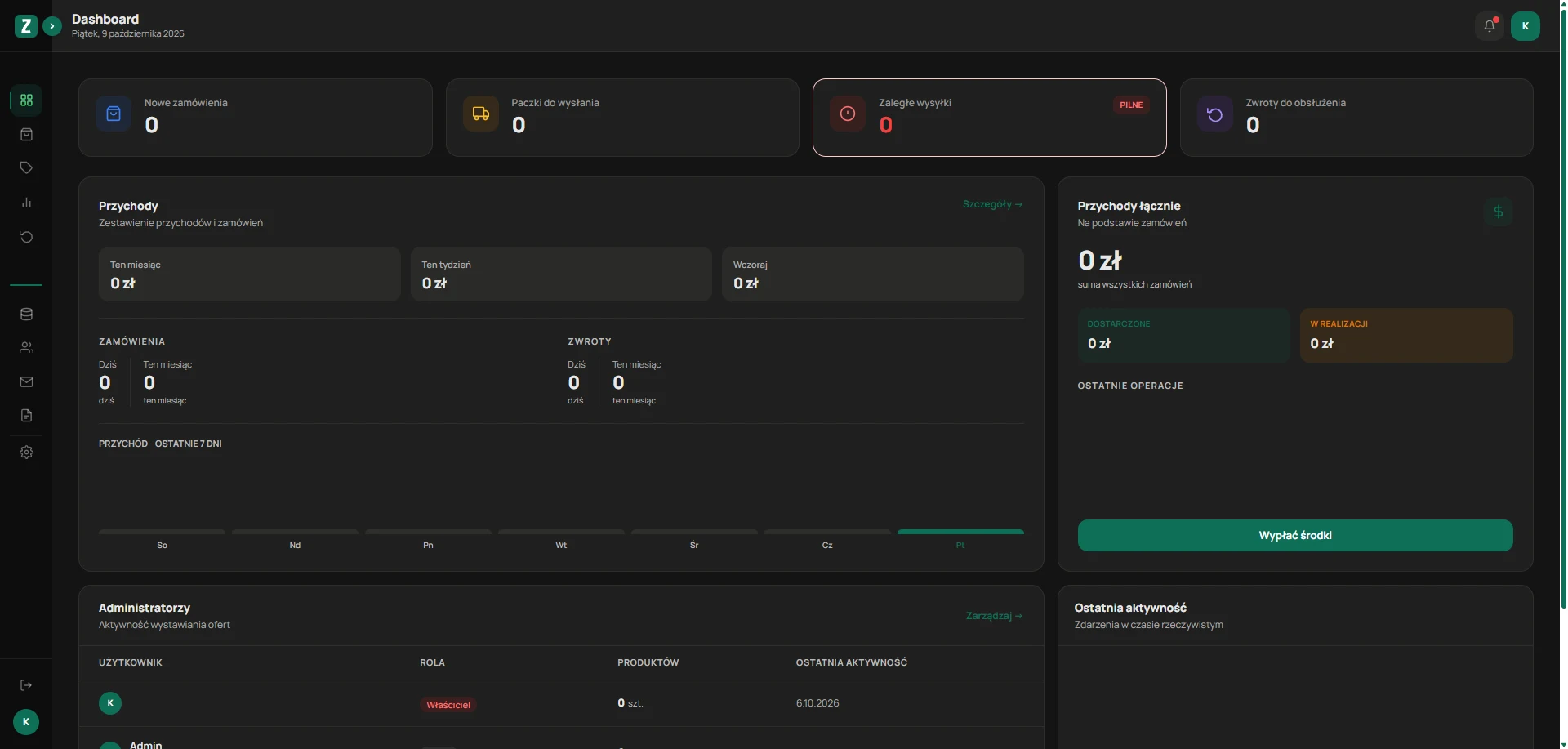Viewport: 1568px width, 749px height.
Task: Open the K user avatar top right
Action: point(1525,26)
